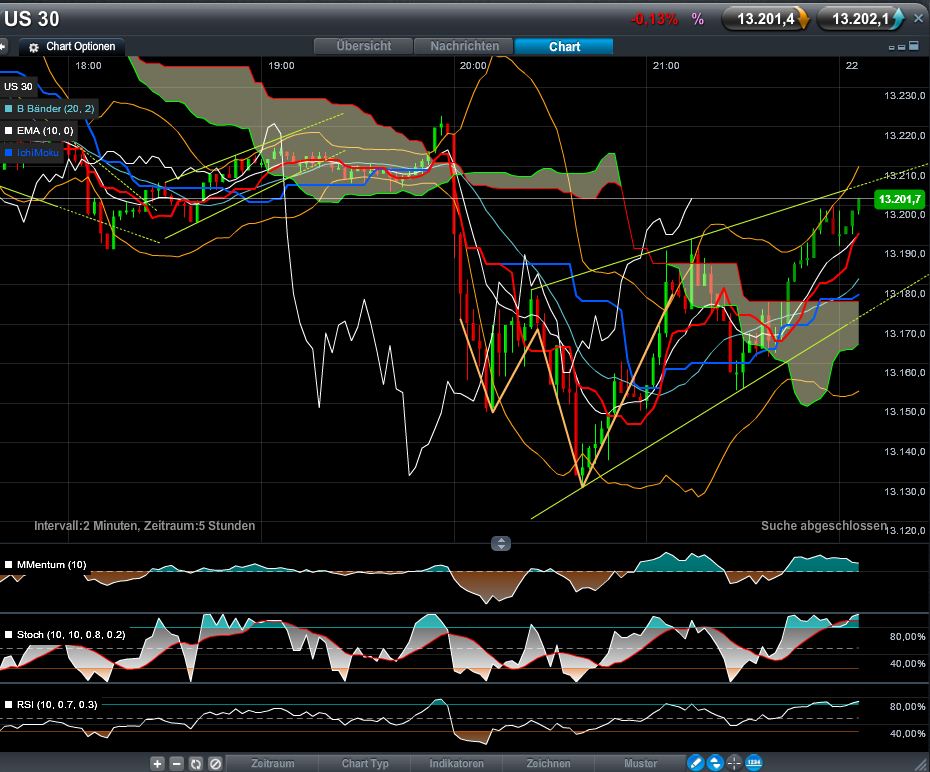
Task: Click the 21:00 time axis label
Action: 666,66
